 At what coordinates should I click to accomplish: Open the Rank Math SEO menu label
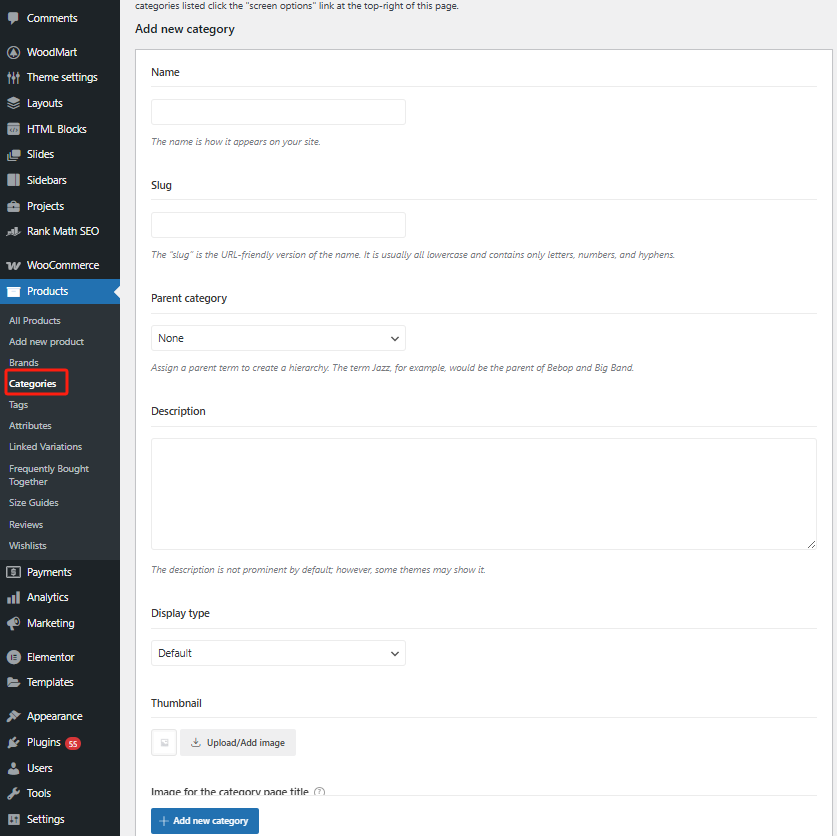click(63, 231)
